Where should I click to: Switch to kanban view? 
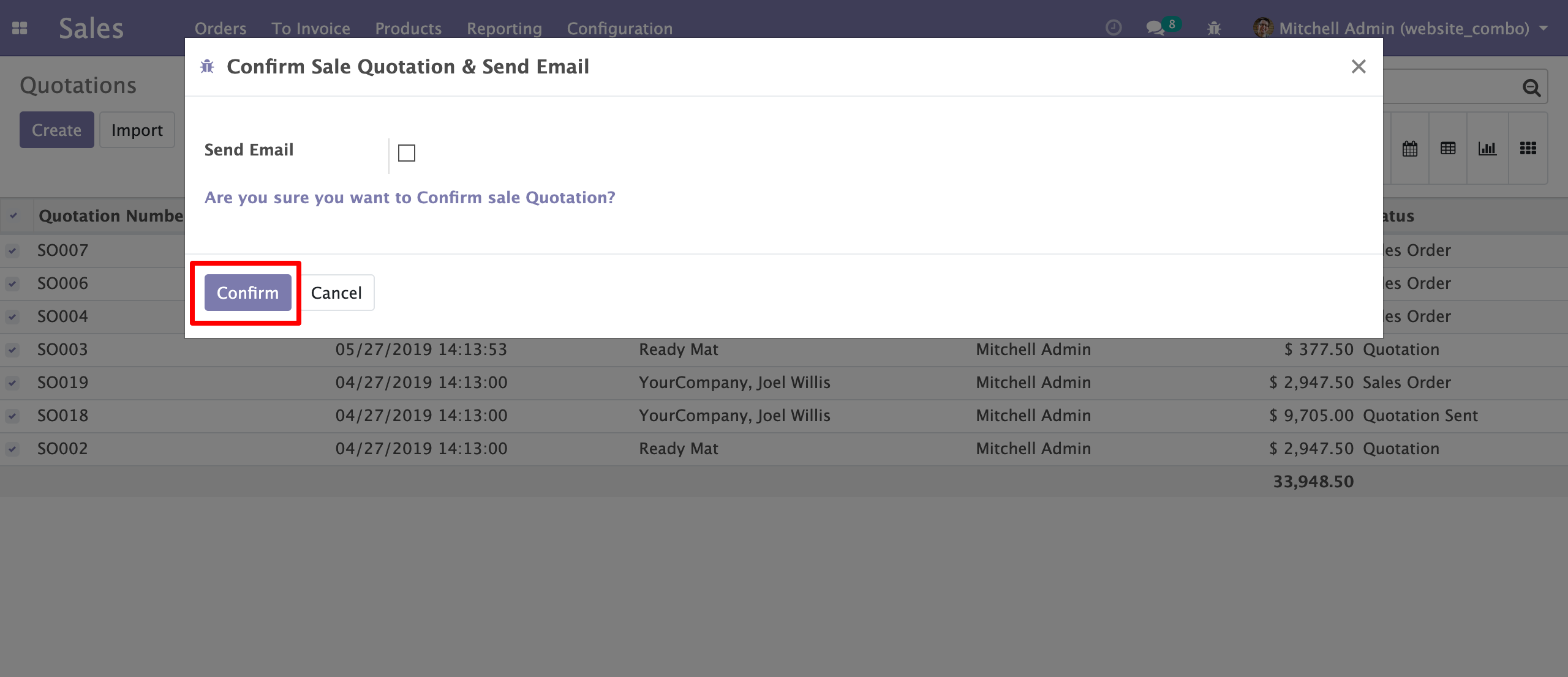1528,148
